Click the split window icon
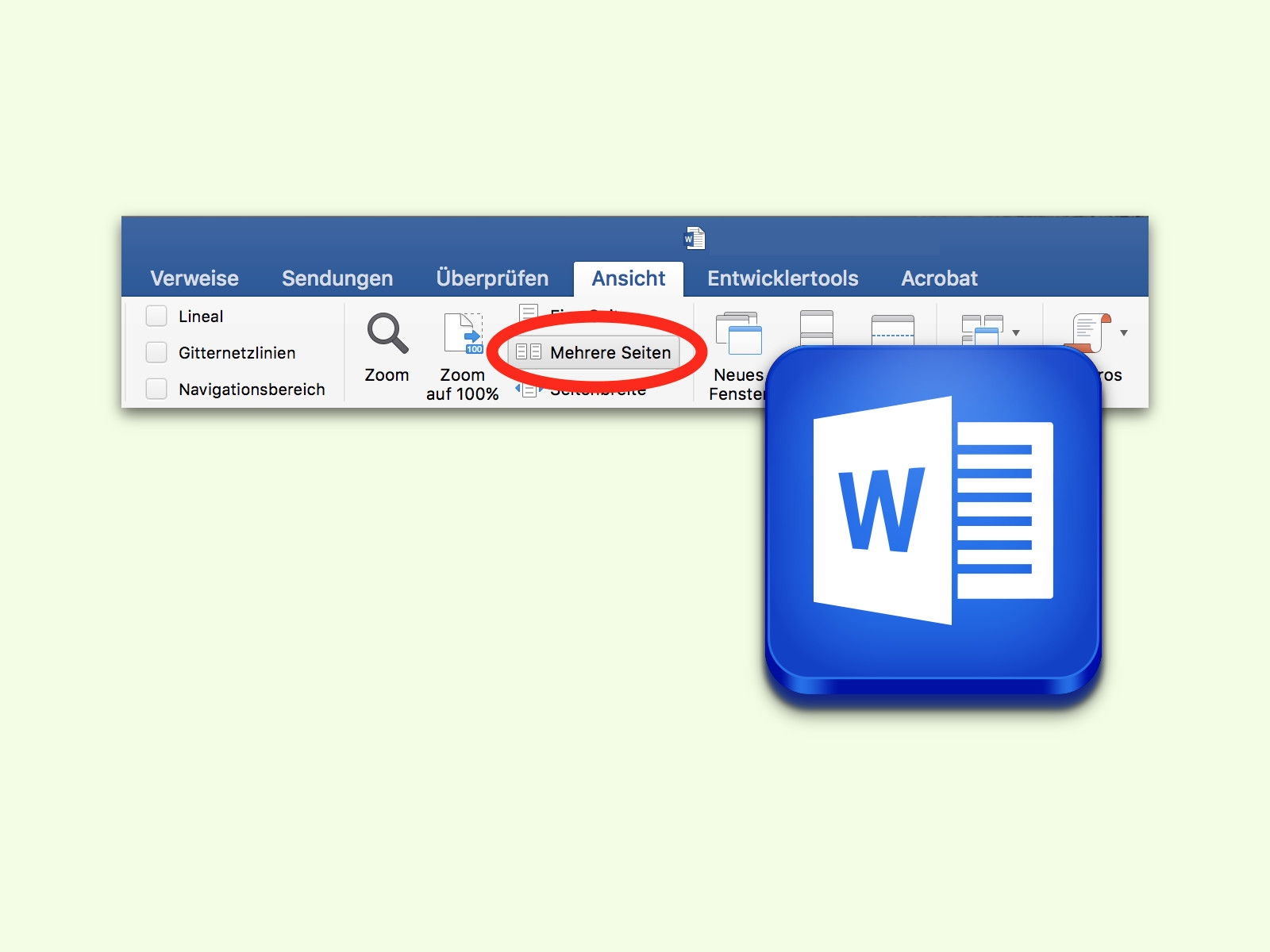 tap(893, 329)
